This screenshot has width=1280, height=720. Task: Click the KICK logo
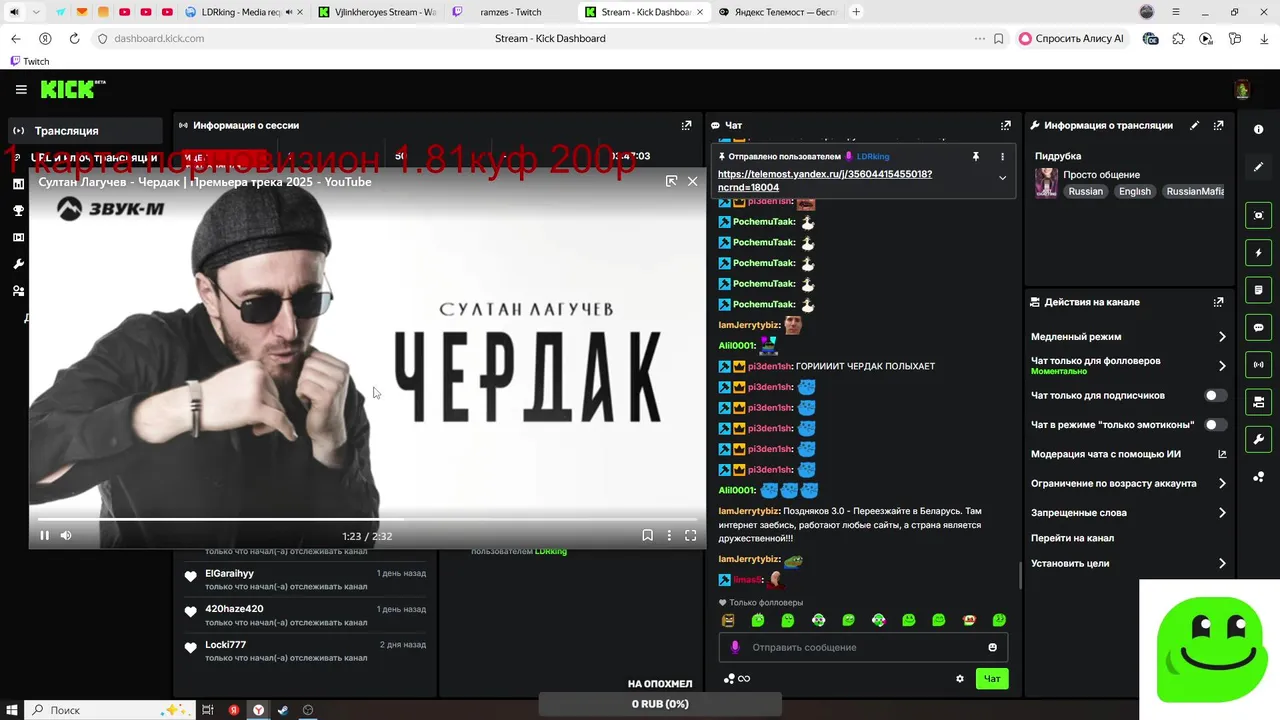[x=73, y=89]
